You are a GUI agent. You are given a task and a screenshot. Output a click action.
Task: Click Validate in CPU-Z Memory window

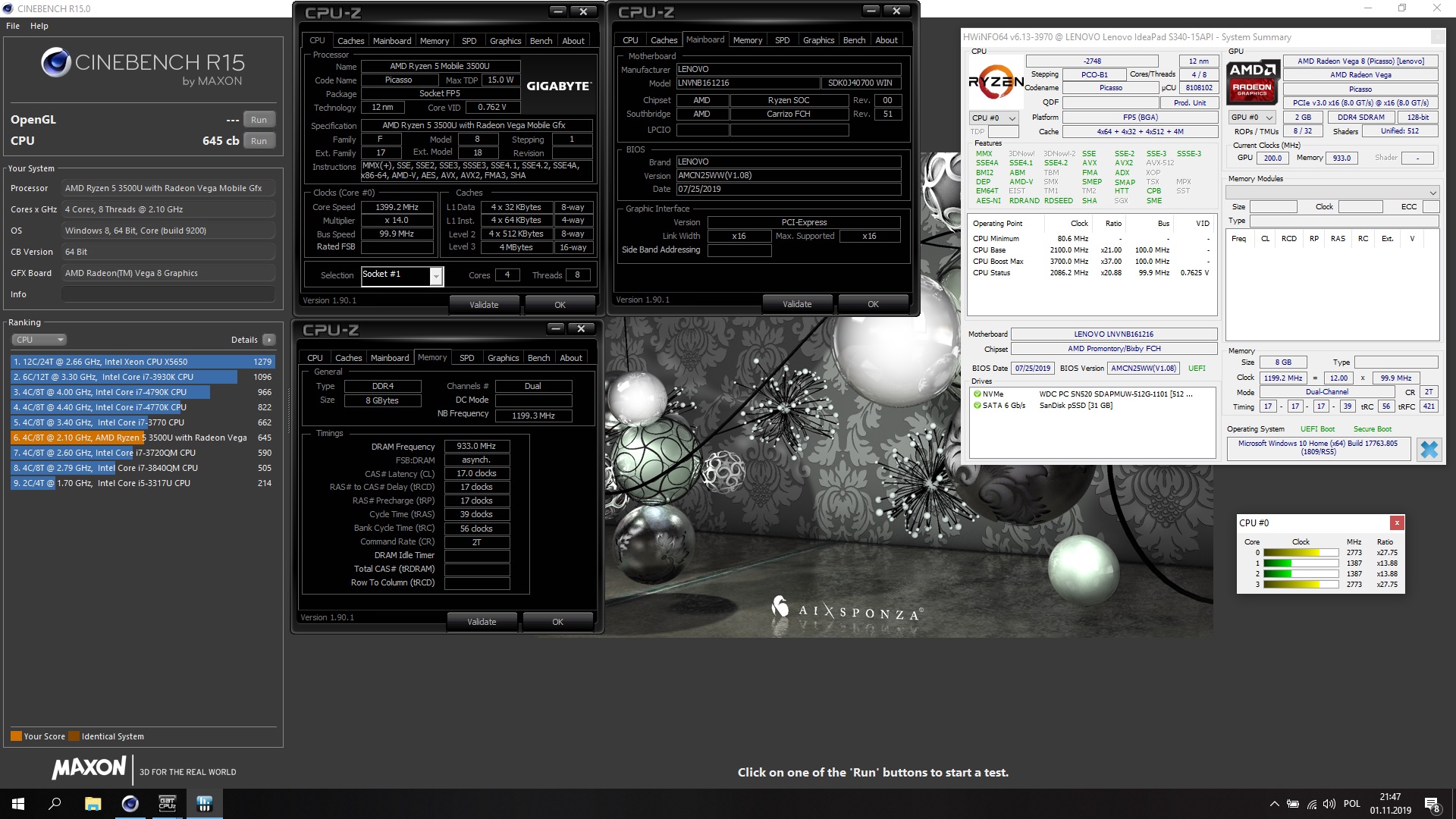[x=482, y=622]
